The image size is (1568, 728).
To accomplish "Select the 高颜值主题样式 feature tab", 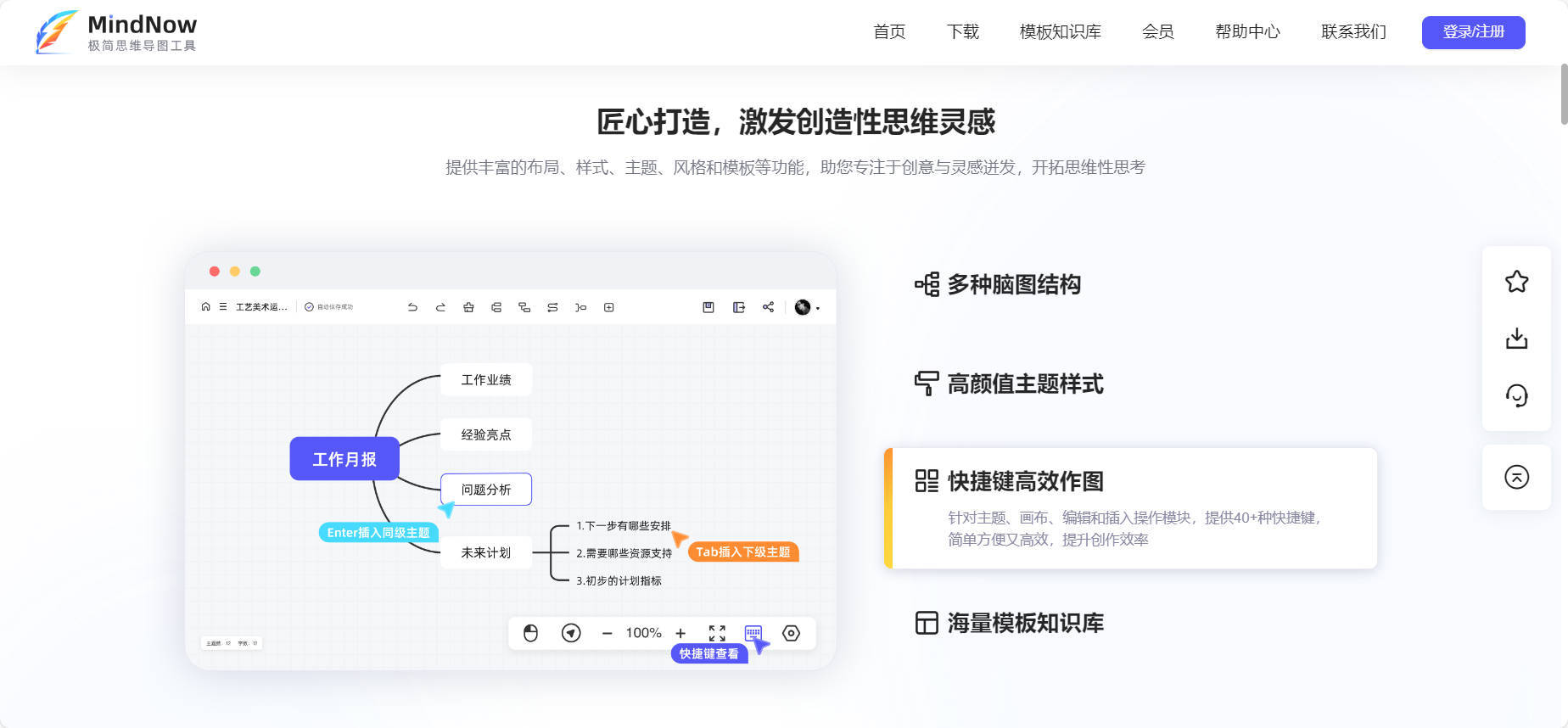I will (x=1009, y=384).
